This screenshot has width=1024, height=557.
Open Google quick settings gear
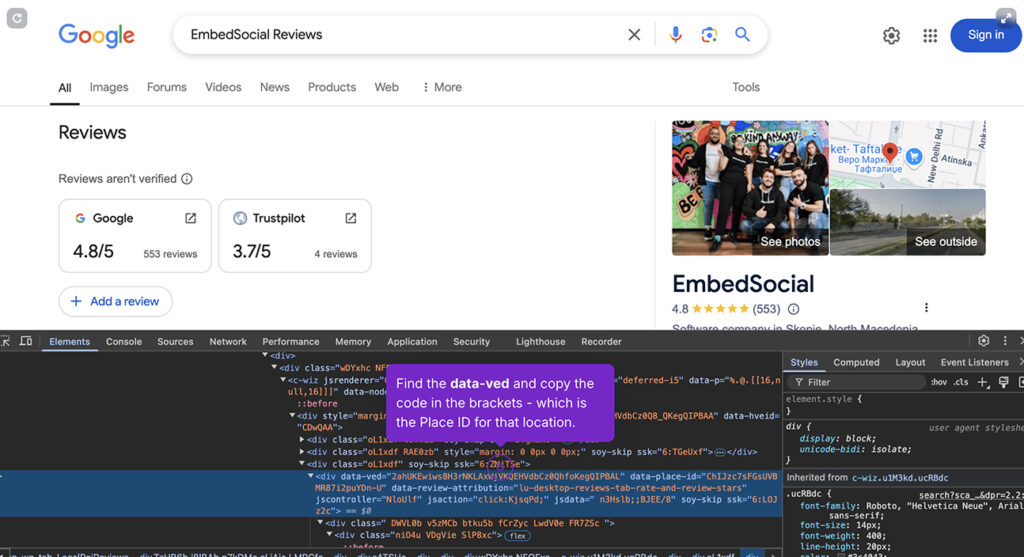pyautogui.click(x=891, y=35)
